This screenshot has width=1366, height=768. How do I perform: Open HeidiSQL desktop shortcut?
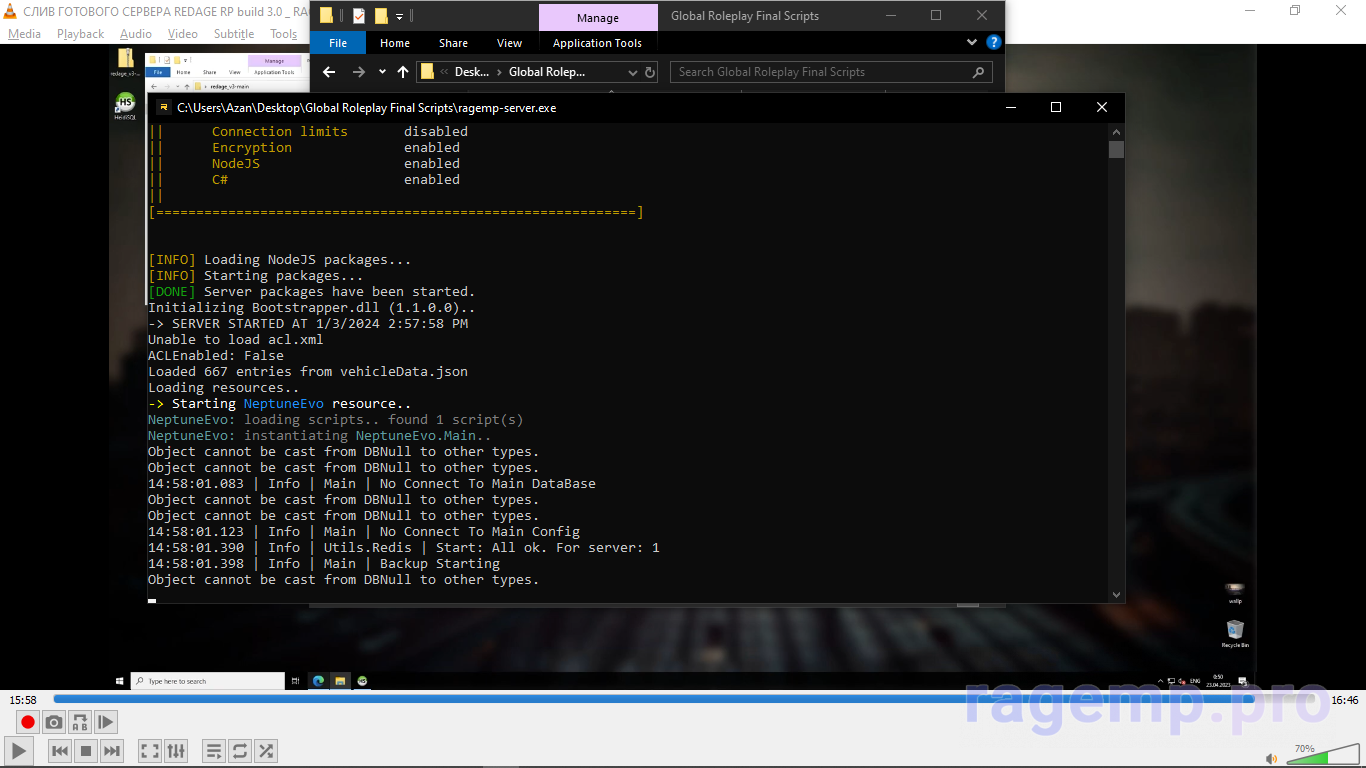coord(125,106)
